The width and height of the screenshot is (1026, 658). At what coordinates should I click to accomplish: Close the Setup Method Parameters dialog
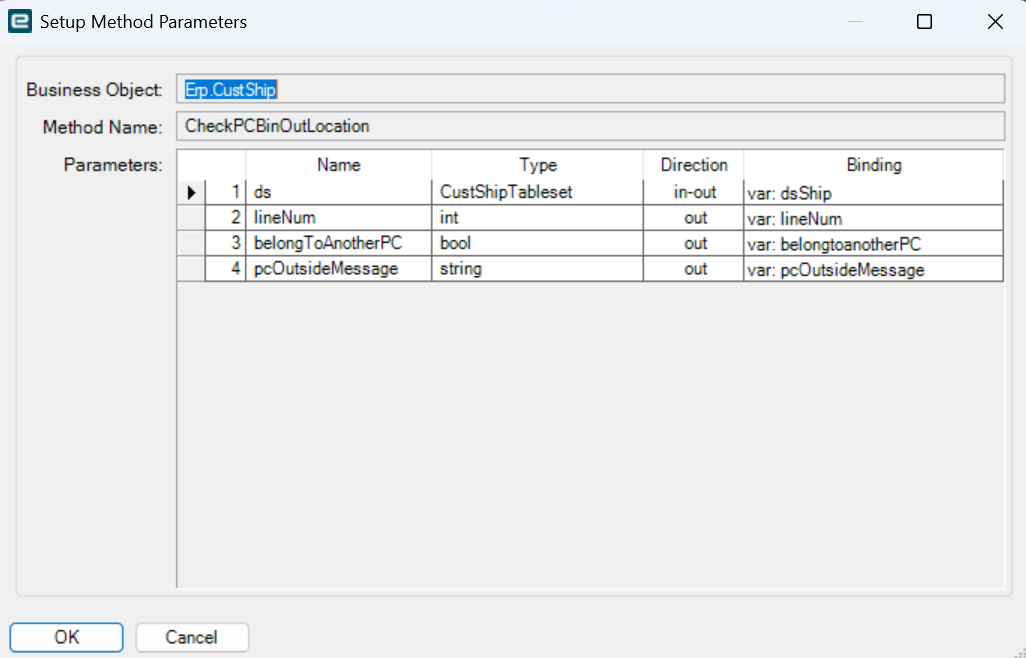click(995, 22)
